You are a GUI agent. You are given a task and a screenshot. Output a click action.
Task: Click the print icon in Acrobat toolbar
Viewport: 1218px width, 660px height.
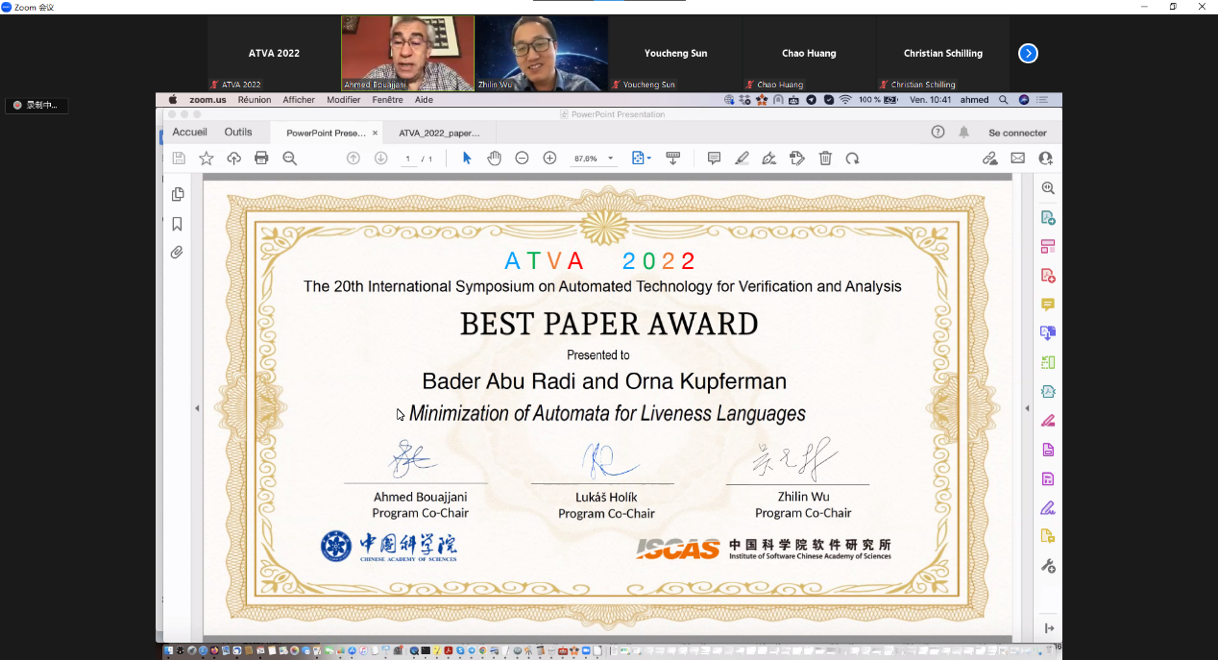[261, 158]
